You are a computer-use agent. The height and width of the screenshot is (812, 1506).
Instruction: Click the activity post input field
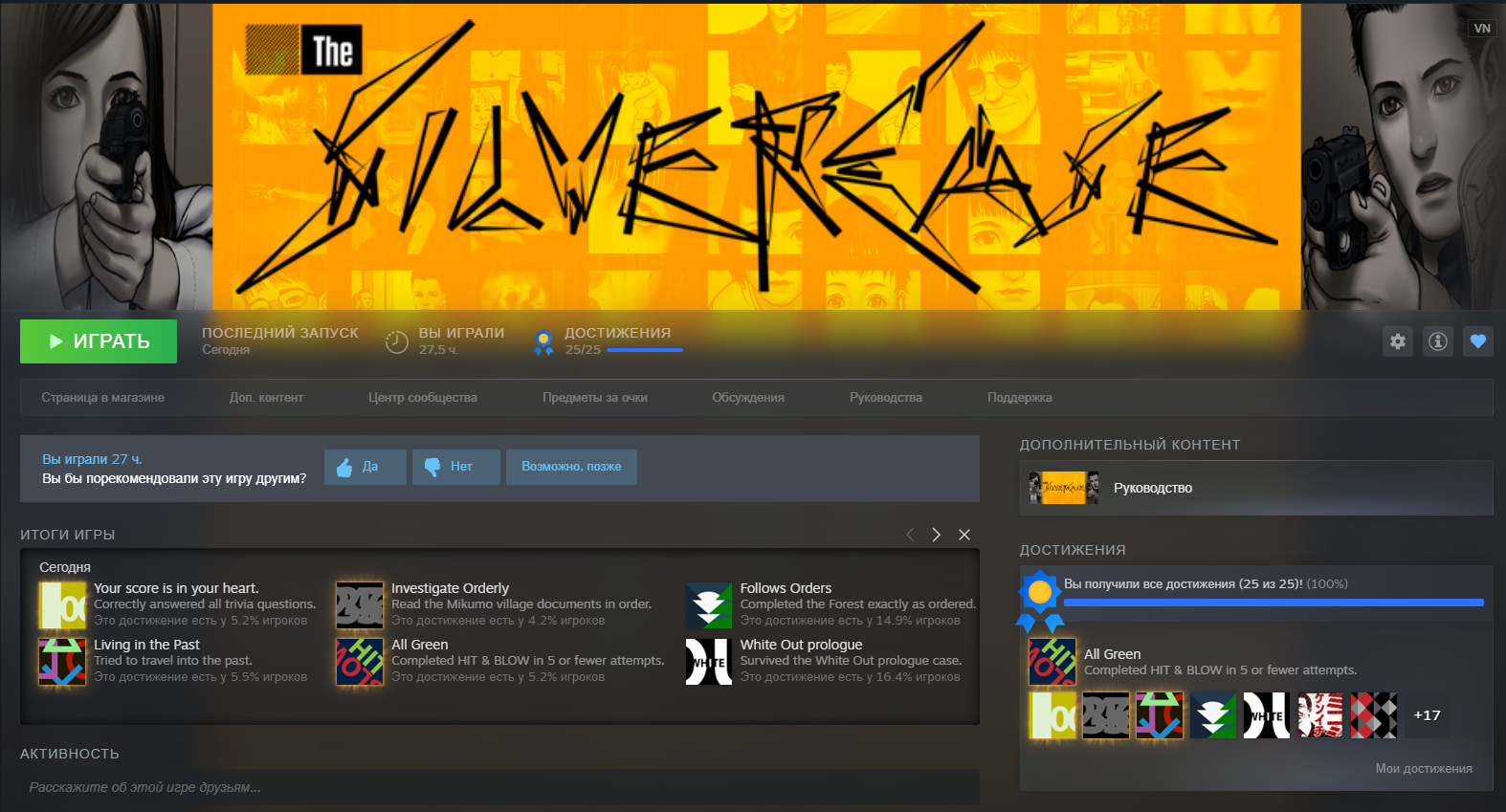click(x=499, y=787)
